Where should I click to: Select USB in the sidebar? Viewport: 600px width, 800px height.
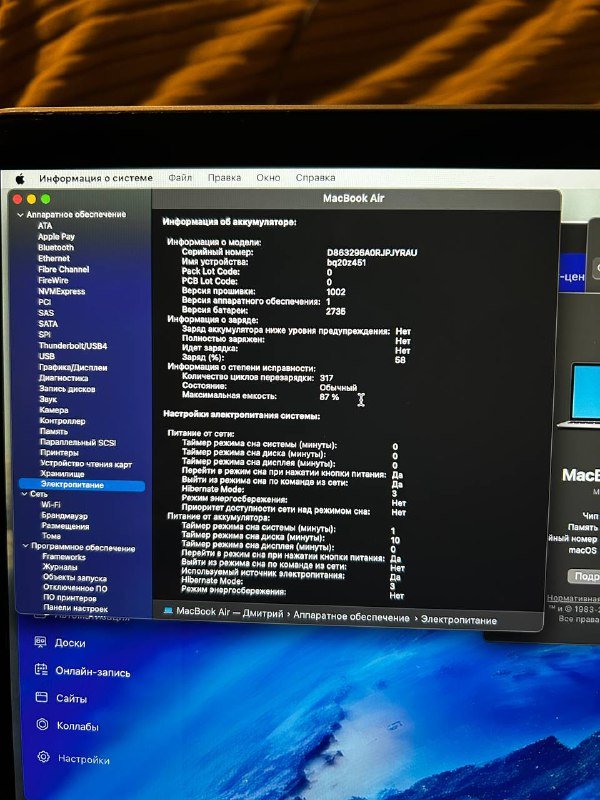coord(46,356)
